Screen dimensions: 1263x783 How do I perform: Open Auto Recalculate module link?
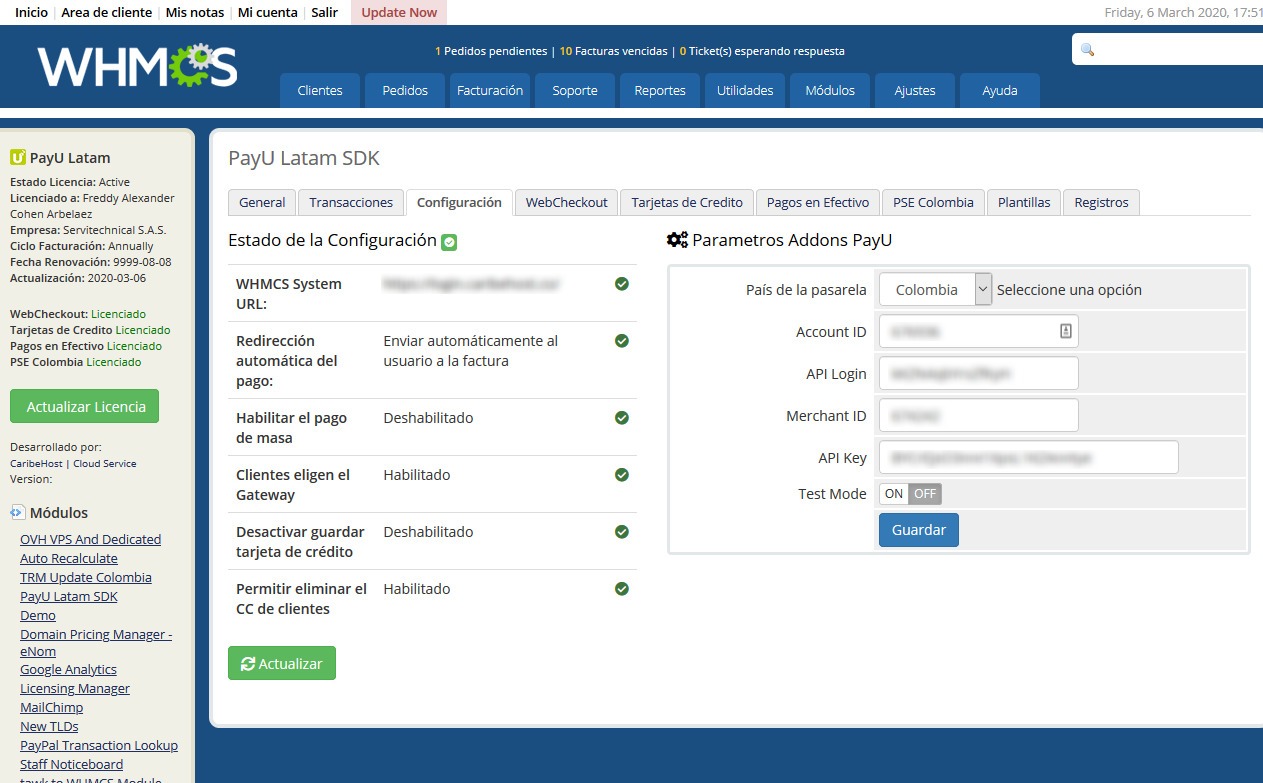69,558
